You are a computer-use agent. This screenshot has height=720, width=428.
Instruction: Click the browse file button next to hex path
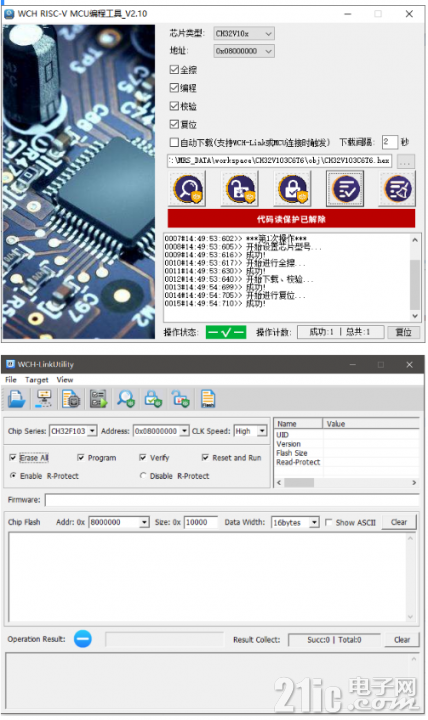(405, 161)
